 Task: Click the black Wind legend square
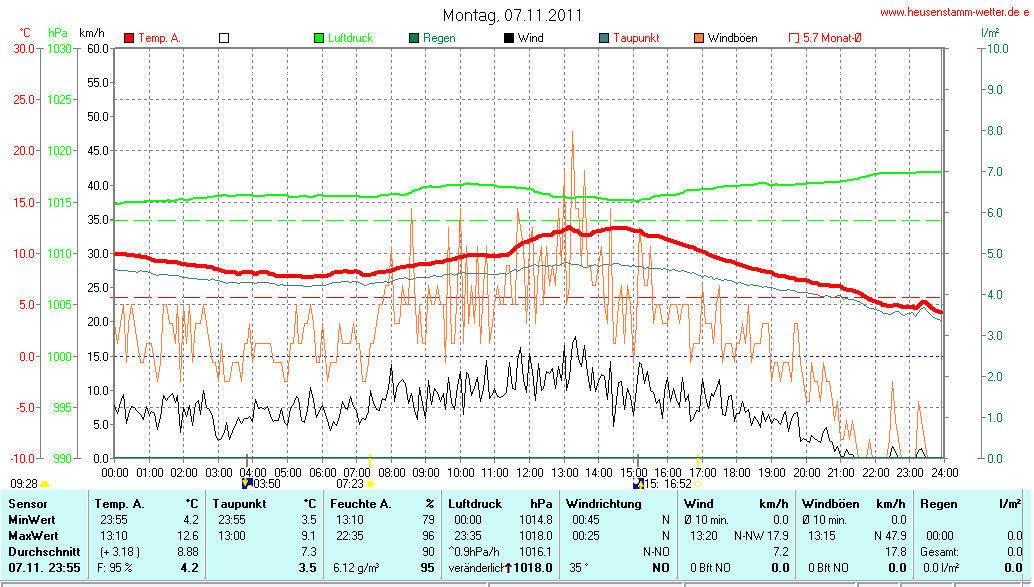tap(509, 38)
